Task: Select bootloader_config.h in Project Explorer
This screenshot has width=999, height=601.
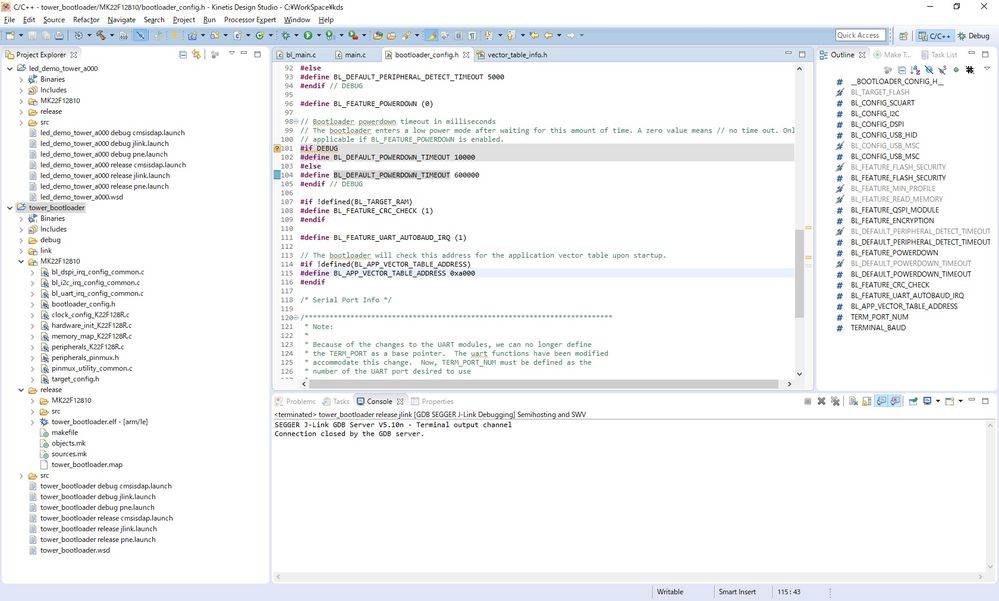Action: [83, 304]
